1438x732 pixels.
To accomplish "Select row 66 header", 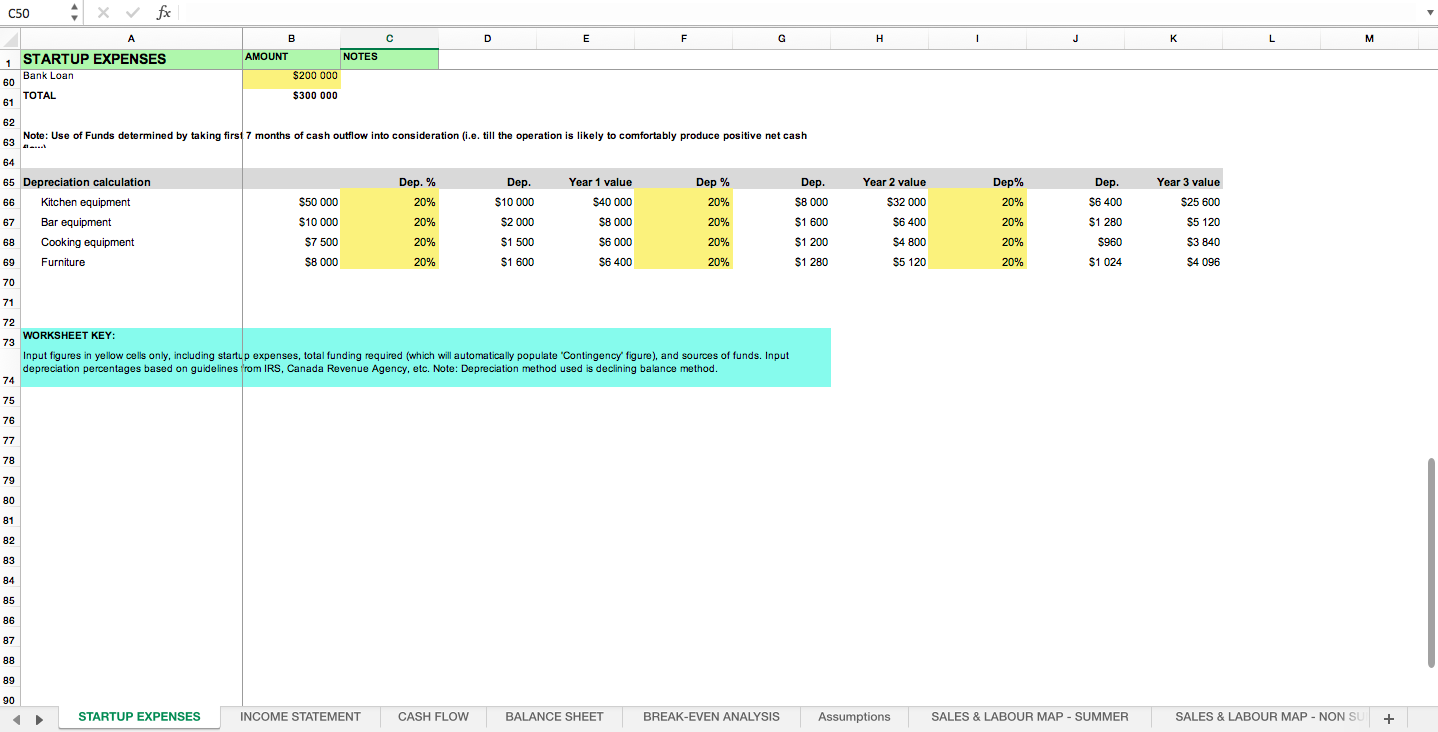I will (x=9, y=202).
